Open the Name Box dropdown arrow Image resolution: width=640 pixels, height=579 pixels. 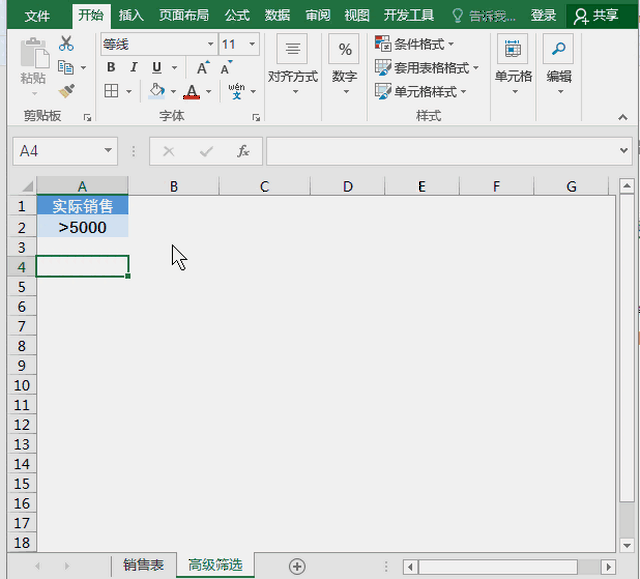(108, 151)
